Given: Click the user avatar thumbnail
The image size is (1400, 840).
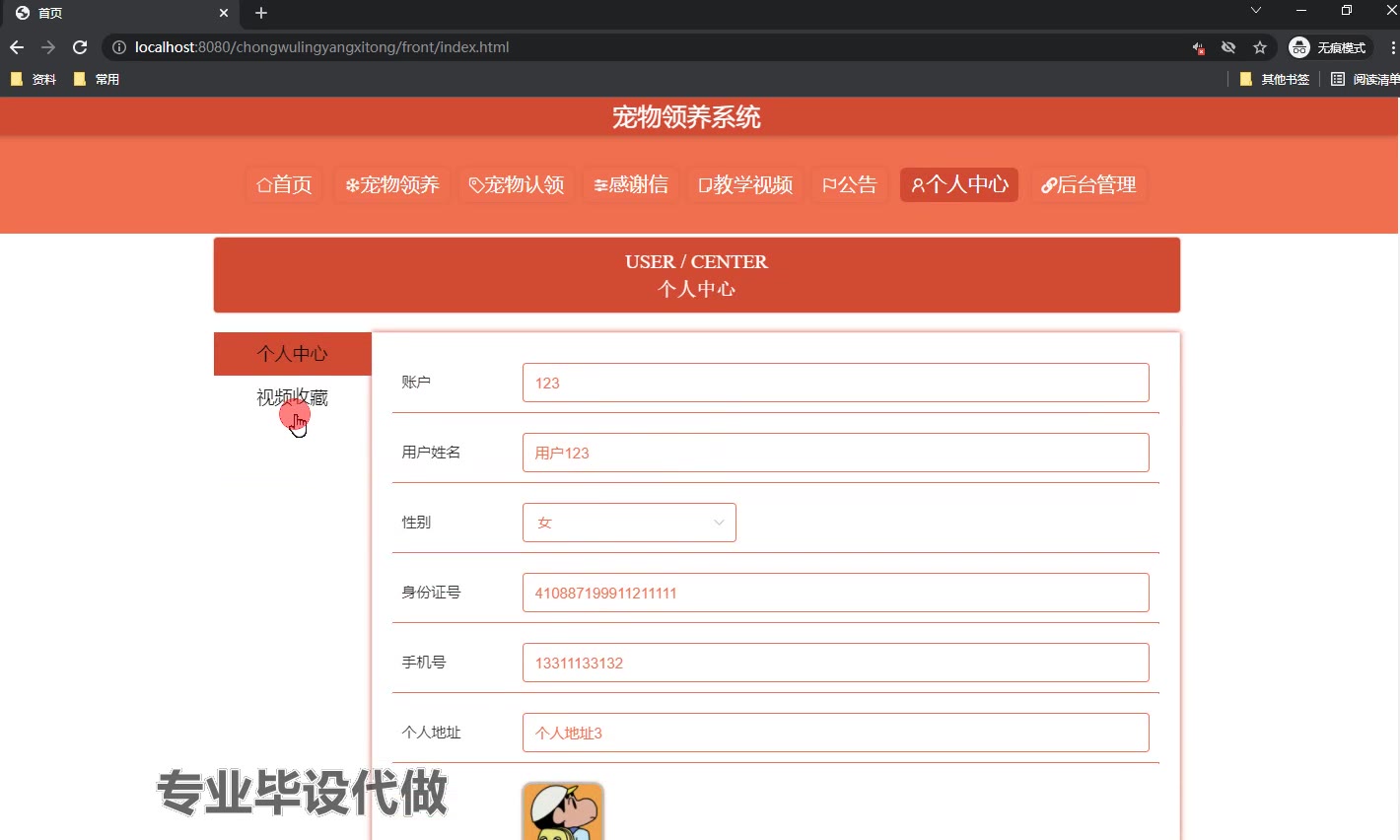Looking at the screenshot, I should [x=563, y=811].
